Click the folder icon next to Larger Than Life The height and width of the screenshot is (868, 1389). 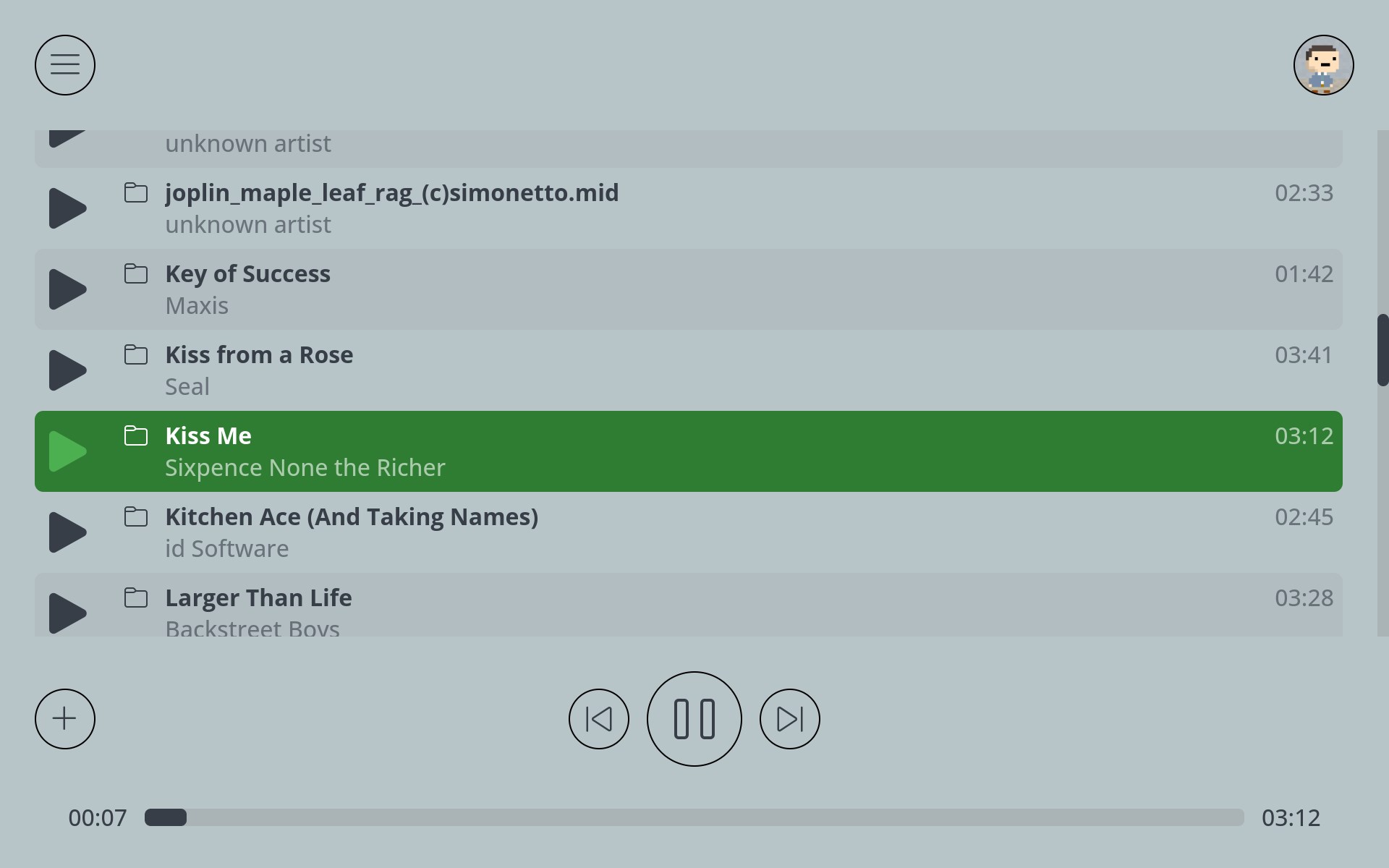pos(135,597)
